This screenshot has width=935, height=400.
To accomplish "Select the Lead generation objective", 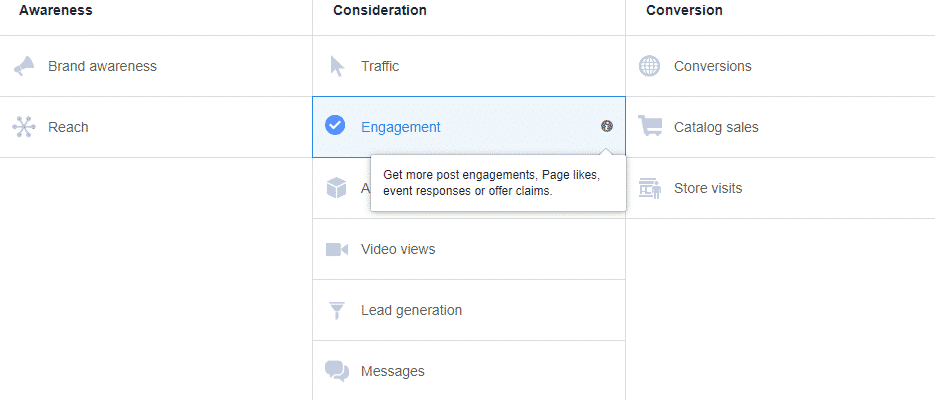I will (x=411, y=310).
